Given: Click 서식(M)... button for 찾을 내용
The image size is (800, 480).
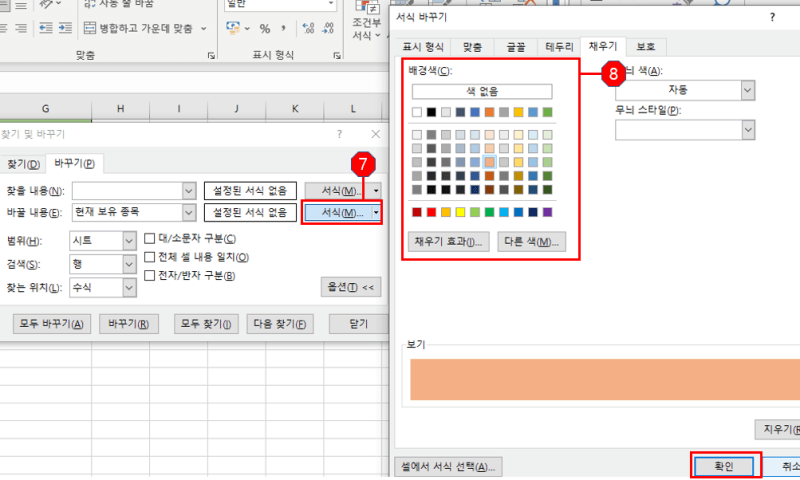Looking at the screenshot, I should pos(338,191).
